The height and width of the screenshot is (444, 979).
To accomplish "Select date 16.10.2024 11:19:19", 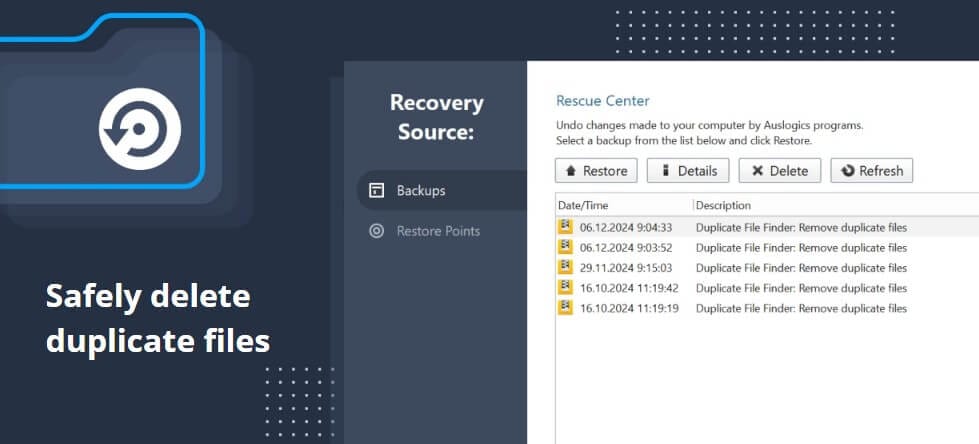I will (x=629, y=308).
